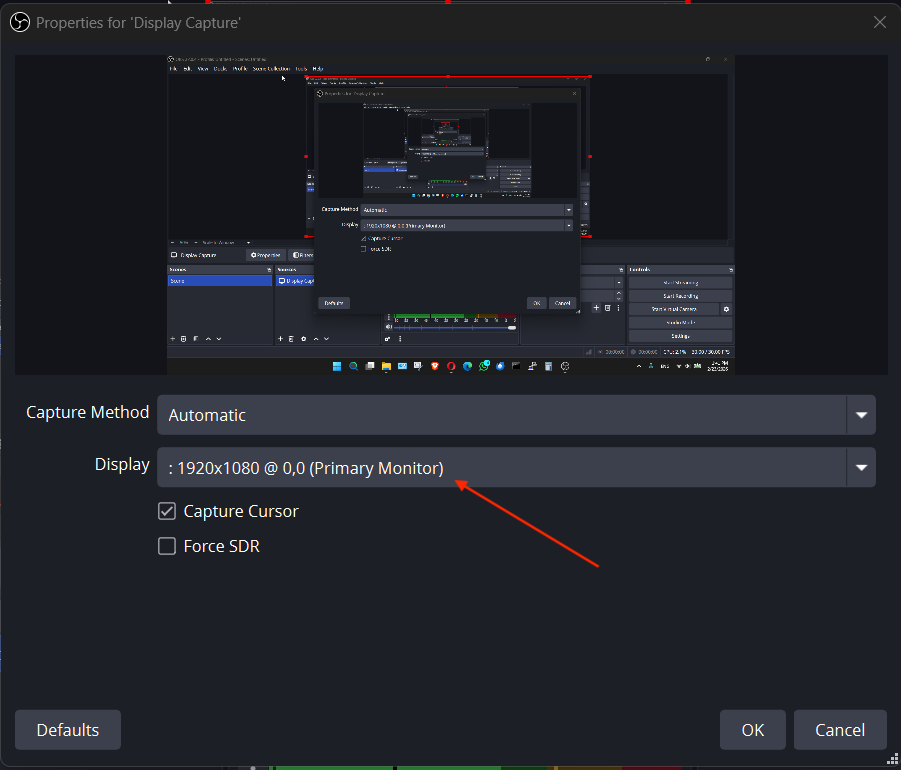Confirm the properties with OK
Image resolution: width=901 pixels, height=770 pixels.
click(752, 730)
